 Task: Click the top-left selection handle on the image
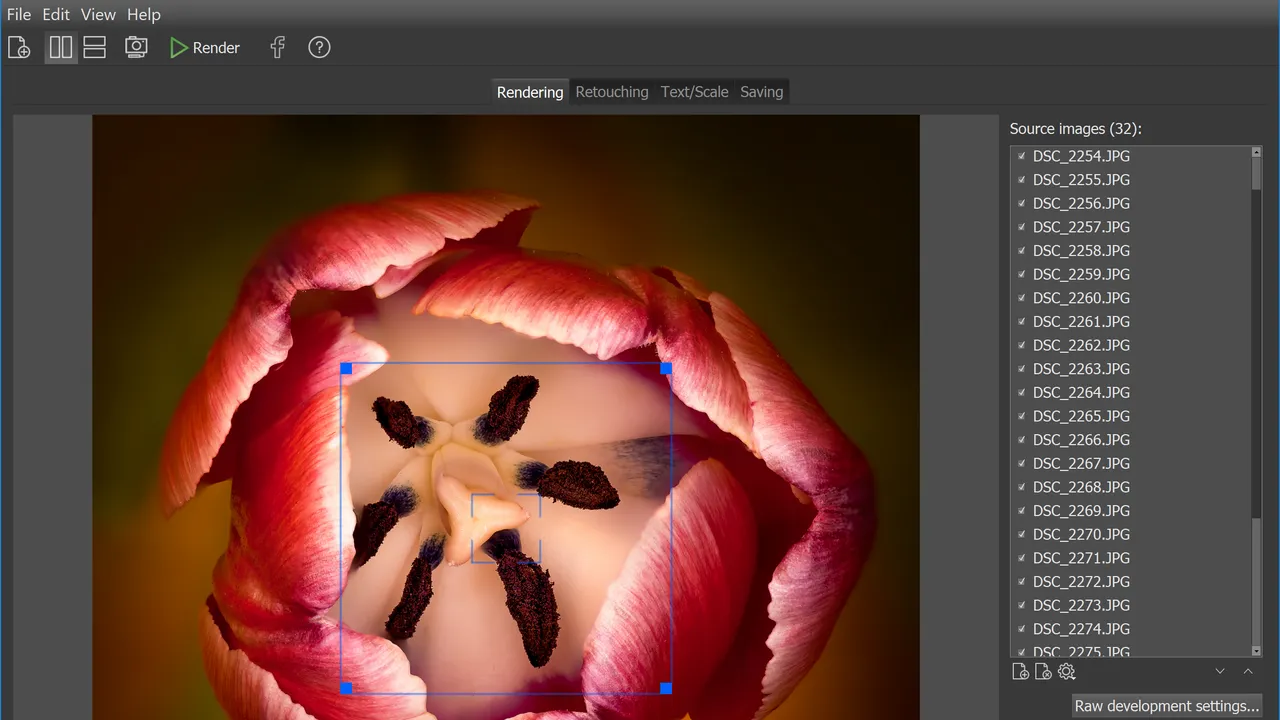(x=346, y=368)
